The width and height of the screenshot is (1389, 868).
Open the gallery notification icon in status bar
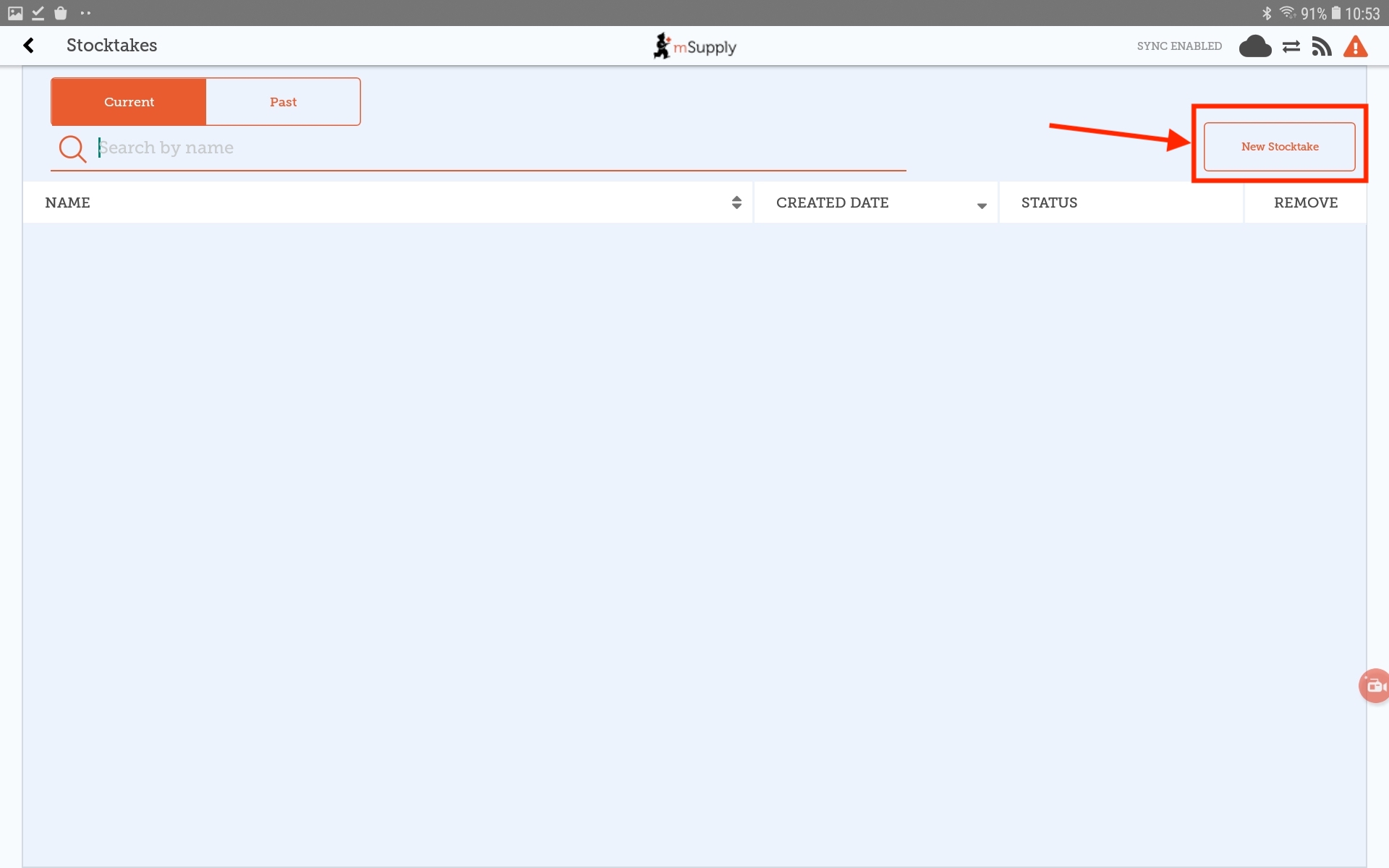[15, 13]
